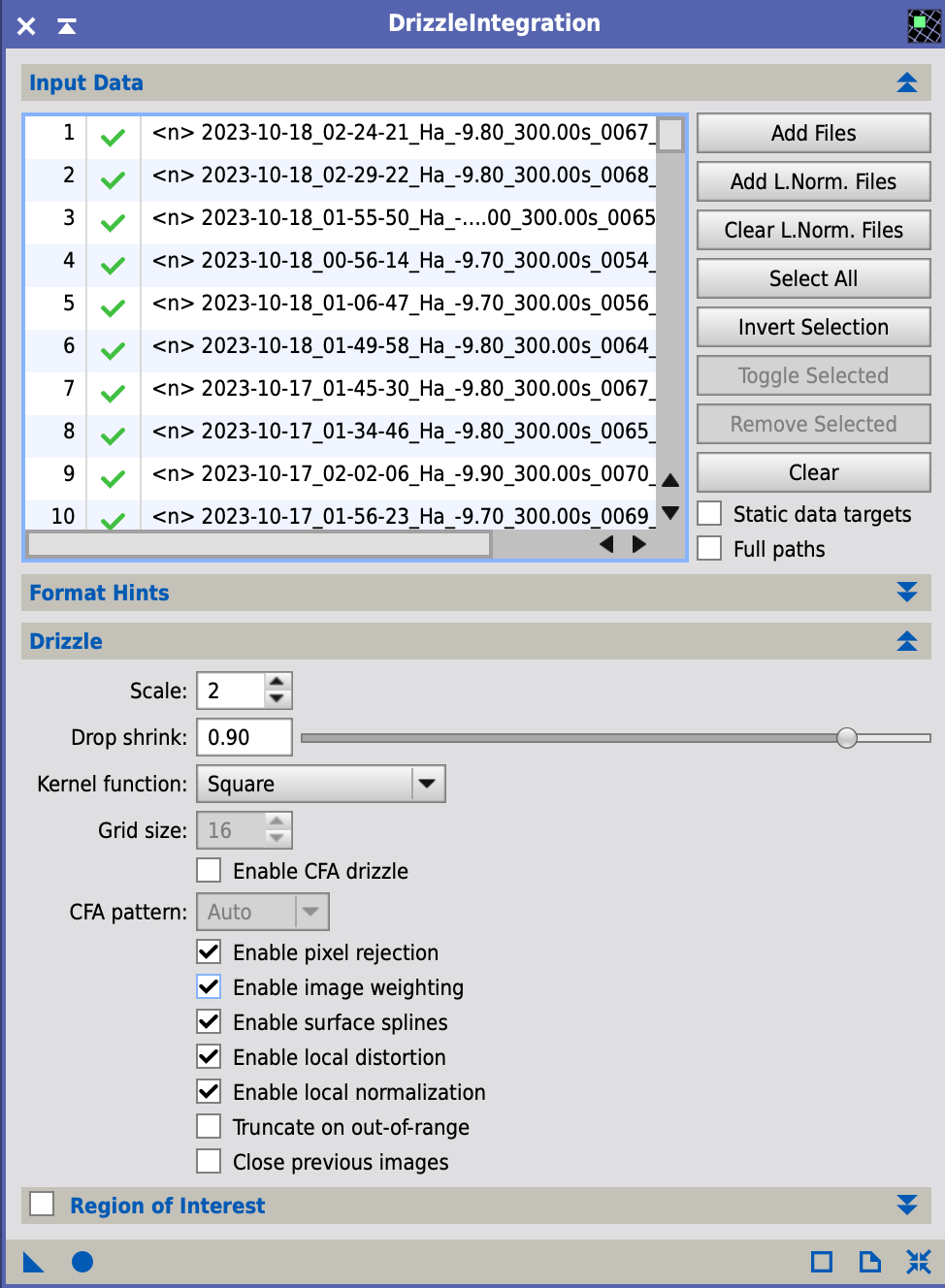Screen dimensions: 945x1288
Task: Check Enable CFA drizzle
Action: point(209,870)
